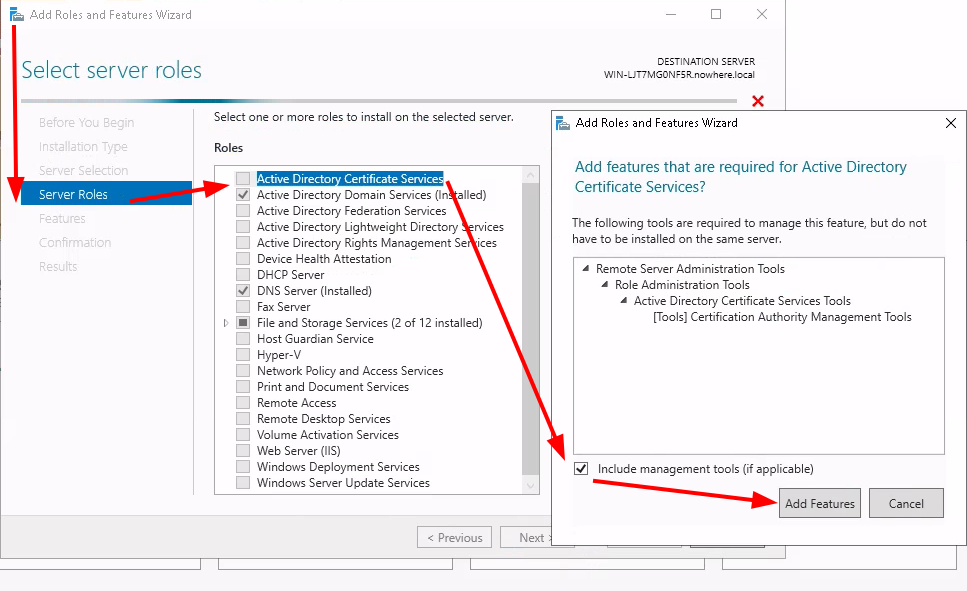Screen dimensions: 967x591
Task: Check Remote Desktop Services checkbox
Action: coord(243,419)
